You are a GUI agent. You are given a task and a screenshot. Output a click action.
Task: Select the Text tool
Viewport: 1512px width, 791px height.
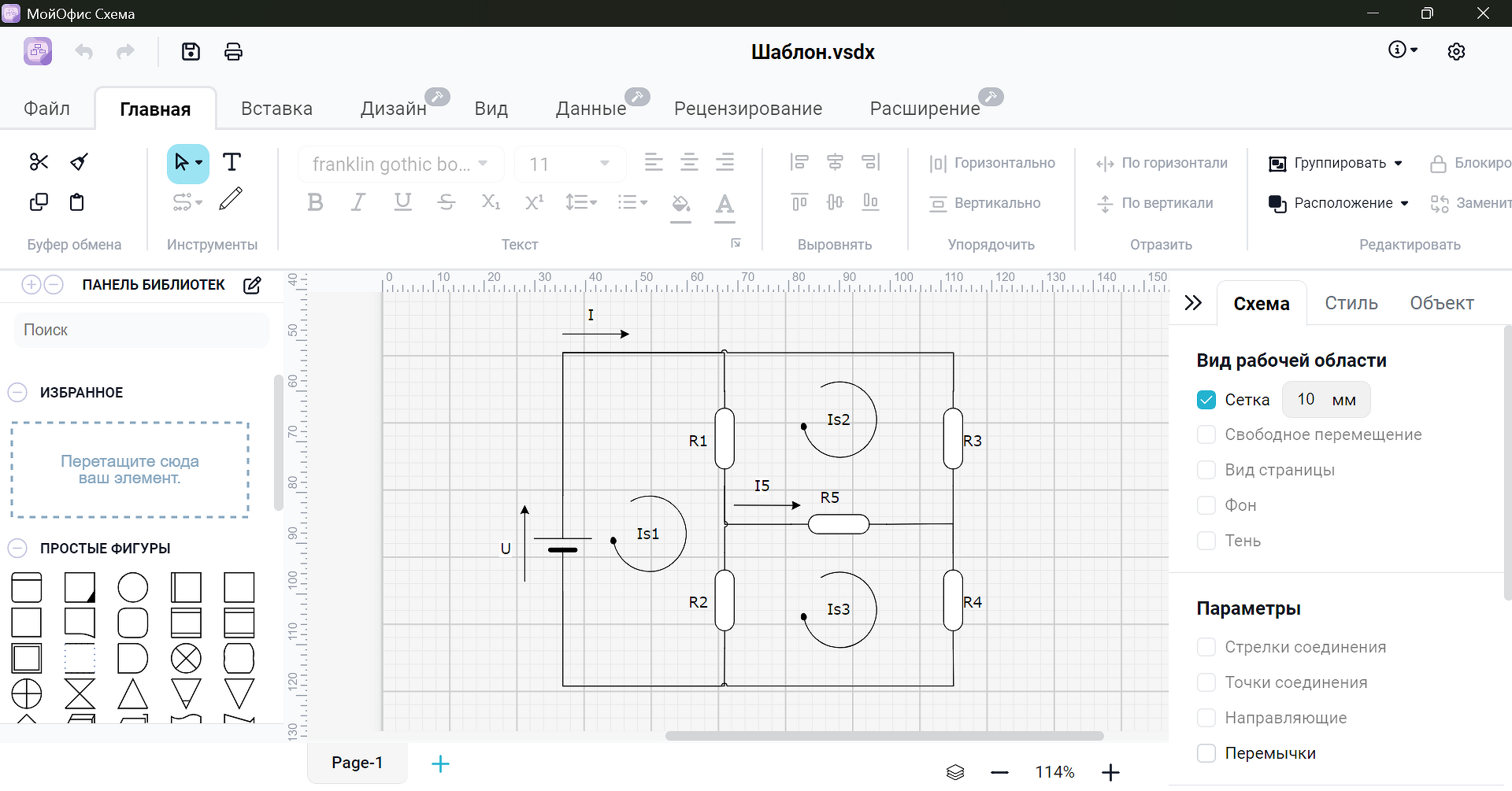pos(232,162)
